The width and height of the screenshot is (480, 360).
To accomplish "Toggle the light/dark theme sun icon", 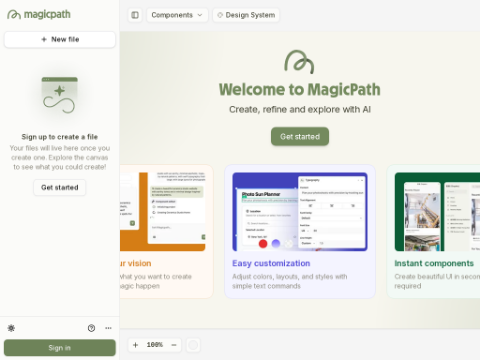I will point(11,328).
